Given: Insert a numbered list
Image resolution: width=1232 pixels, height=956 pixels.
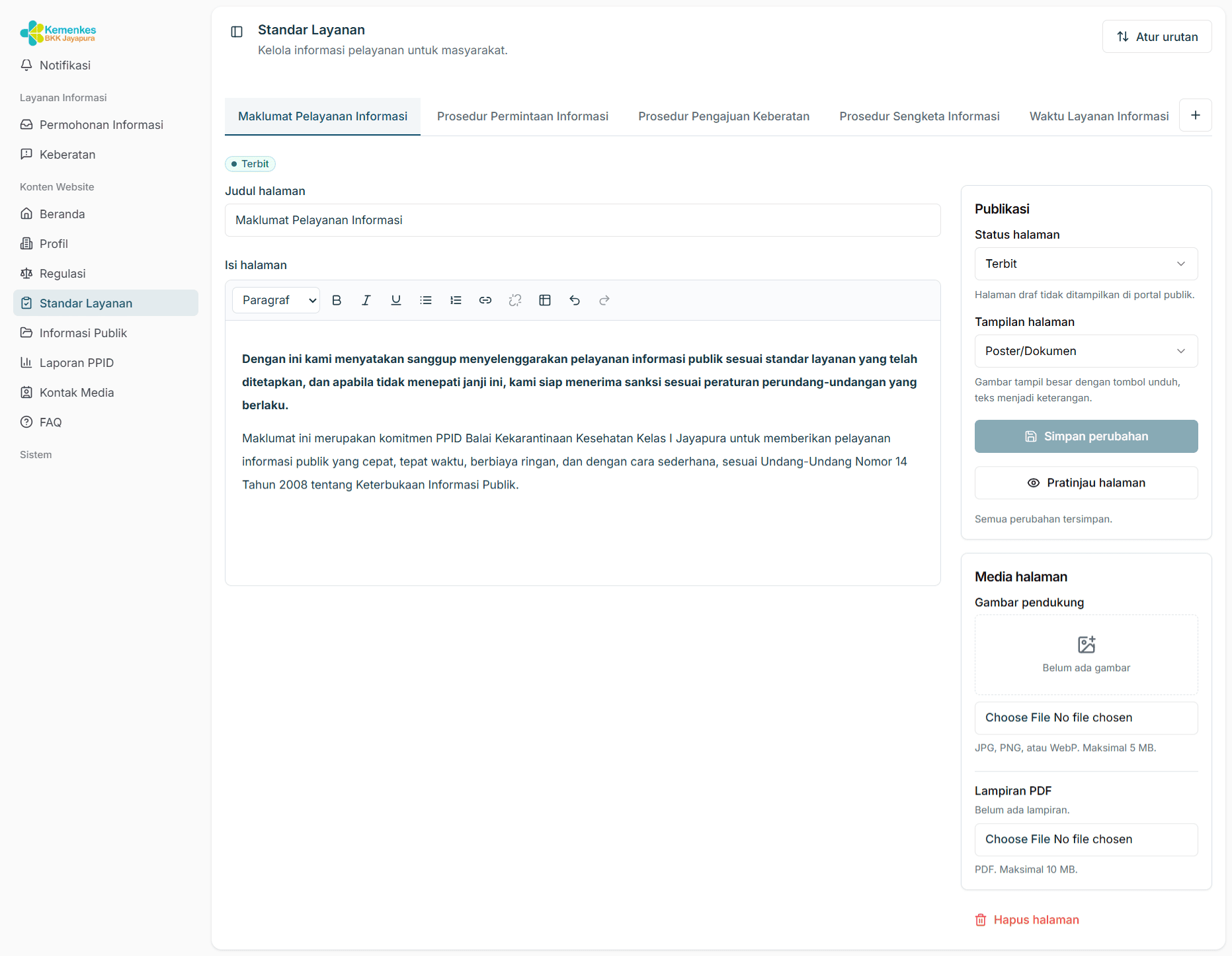Looking at the screenshot, I should 456,300.
